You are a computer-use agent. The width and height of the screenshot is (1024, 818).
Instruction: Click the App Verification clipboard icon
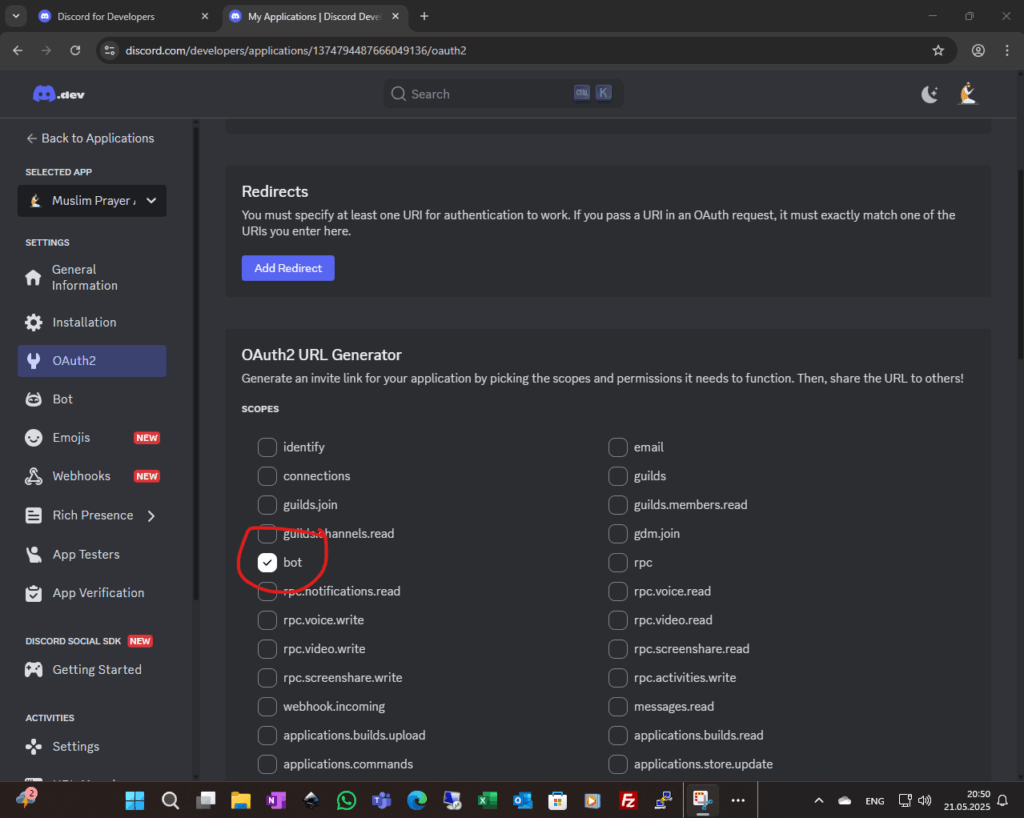(x=33, y=593)
